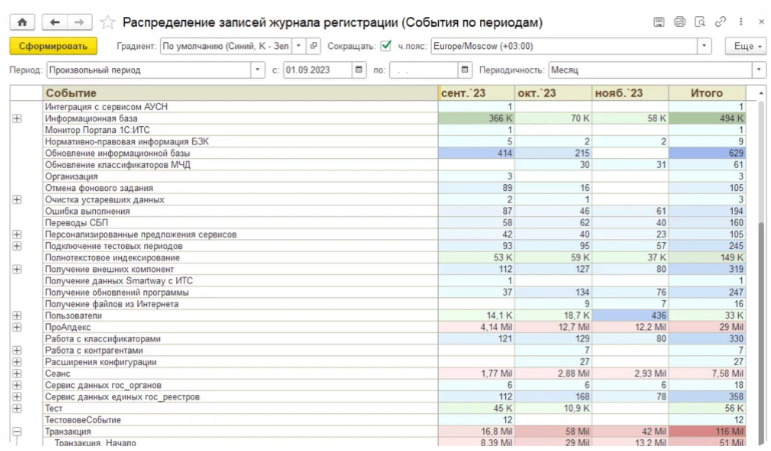The width and height of the screenshot is (771, 451).
Task: Open the time zone dropdown
Action: coord(704,46)
